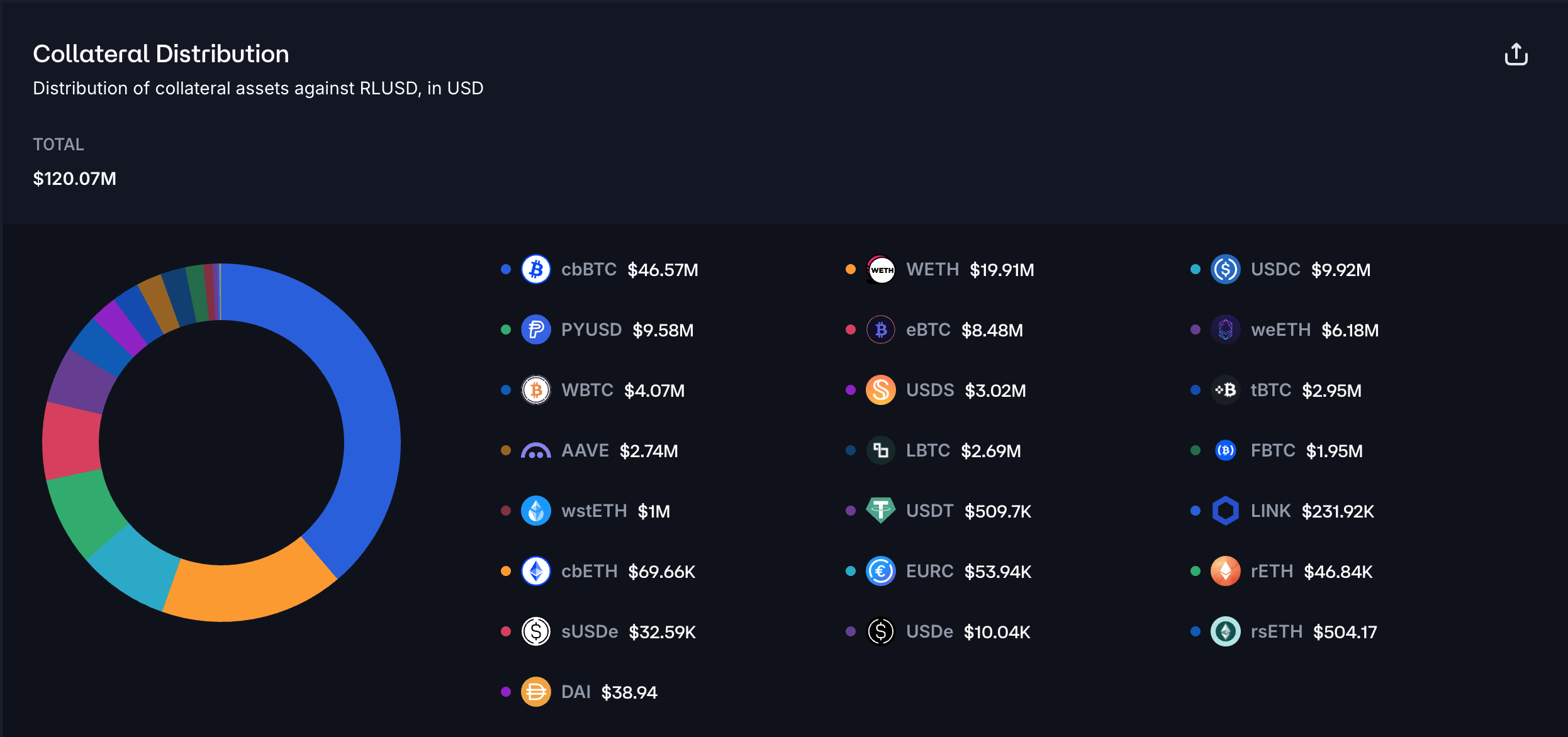
Task: Click the orange dot beside WETH
Action: point(851,270)
